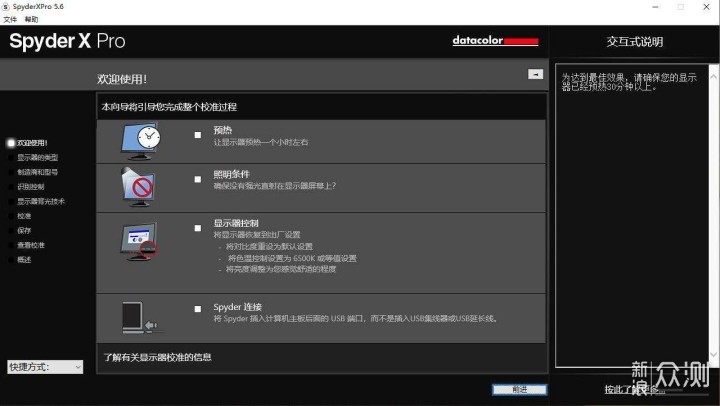Click the help panel scrollbar down arrow

click(x=713, y=354)
